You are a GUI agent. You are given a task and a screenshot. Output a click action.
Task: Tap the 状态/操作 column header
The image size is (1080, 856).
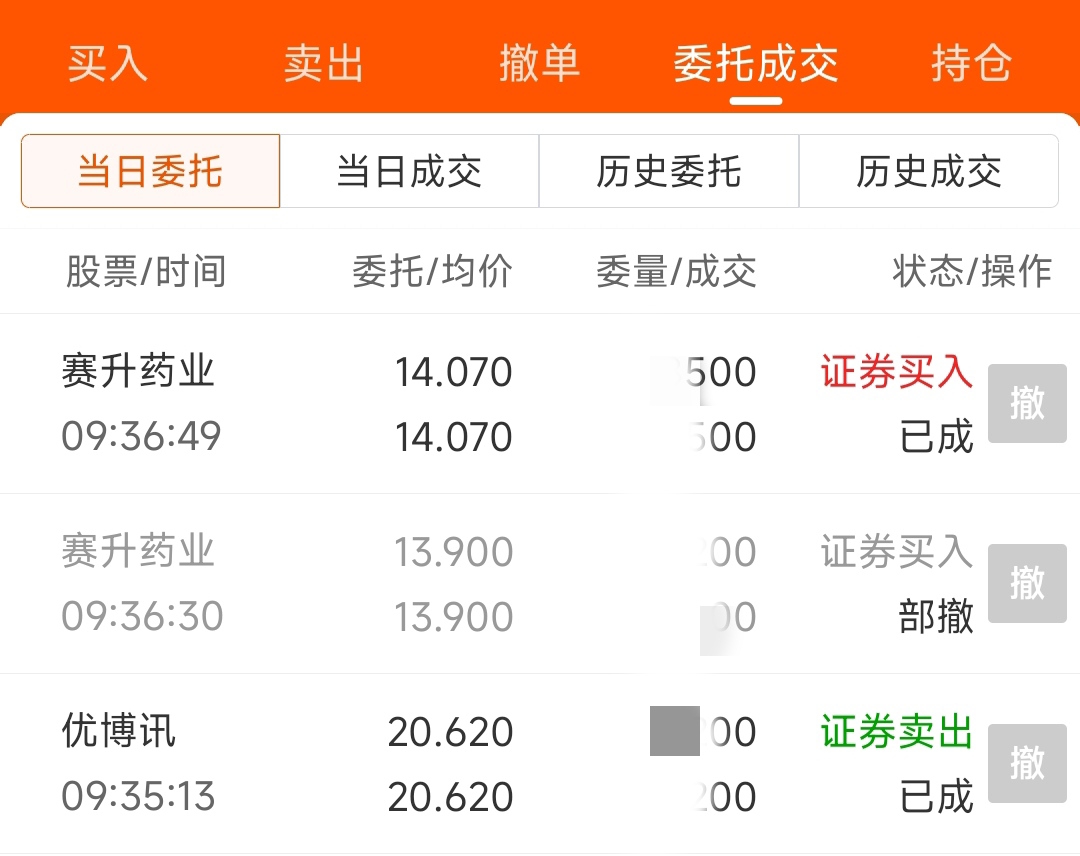point(972,271)
